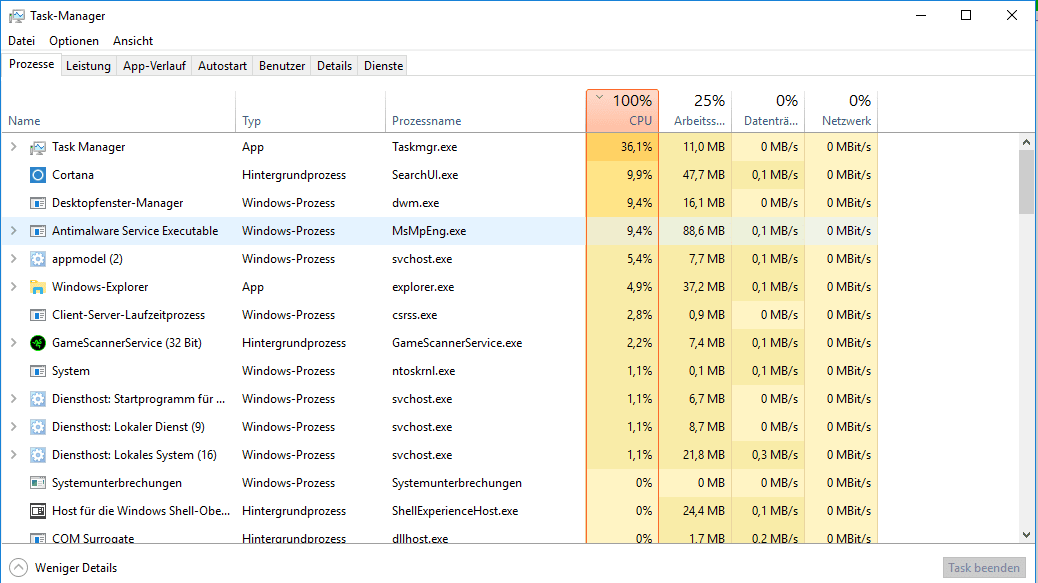This screenshot has height=583, width=1038.
Task: Open the Optionen menu
Action: point(73,41)
